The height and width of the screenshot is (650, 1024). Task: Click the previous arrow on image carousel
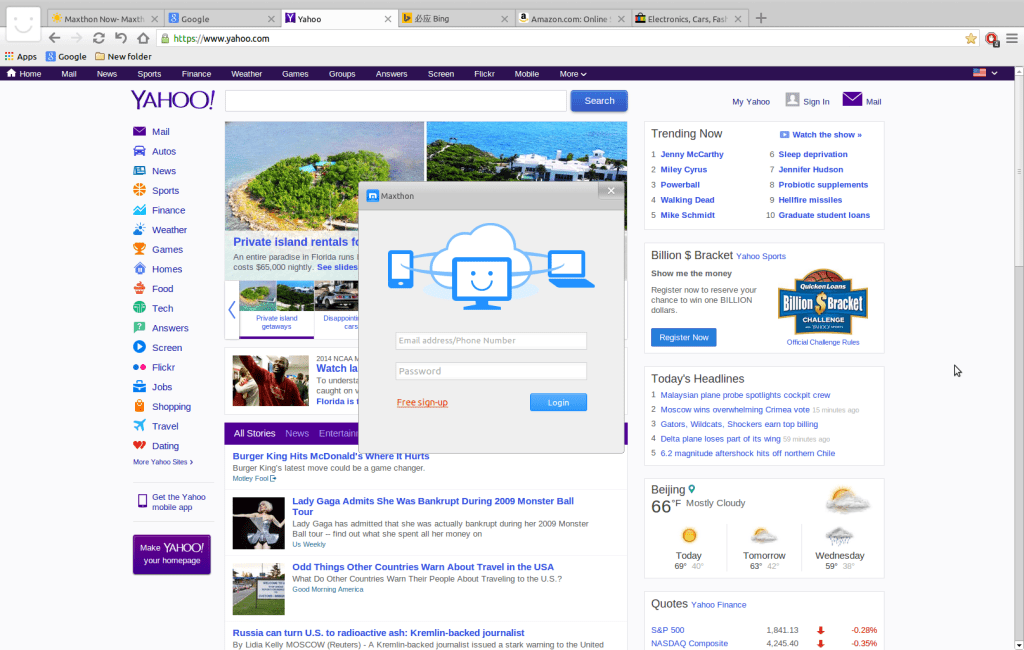(x=232, y=309)
